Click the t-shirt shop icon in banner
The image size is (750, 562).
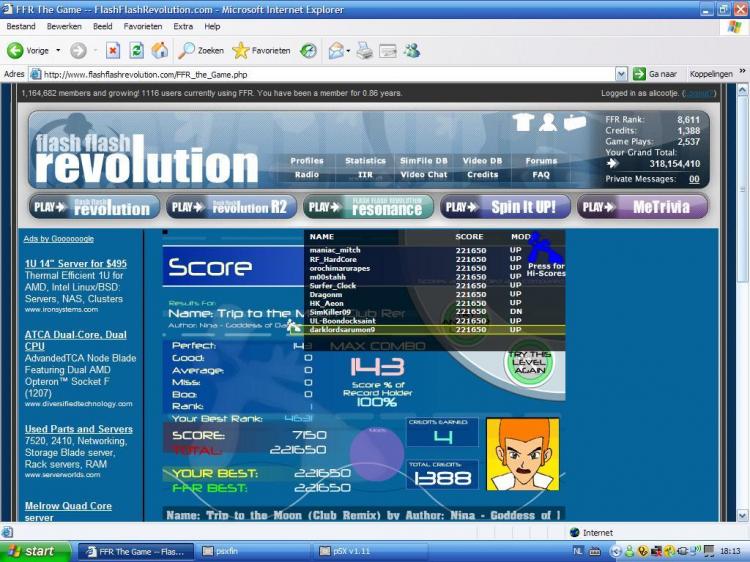523,122
